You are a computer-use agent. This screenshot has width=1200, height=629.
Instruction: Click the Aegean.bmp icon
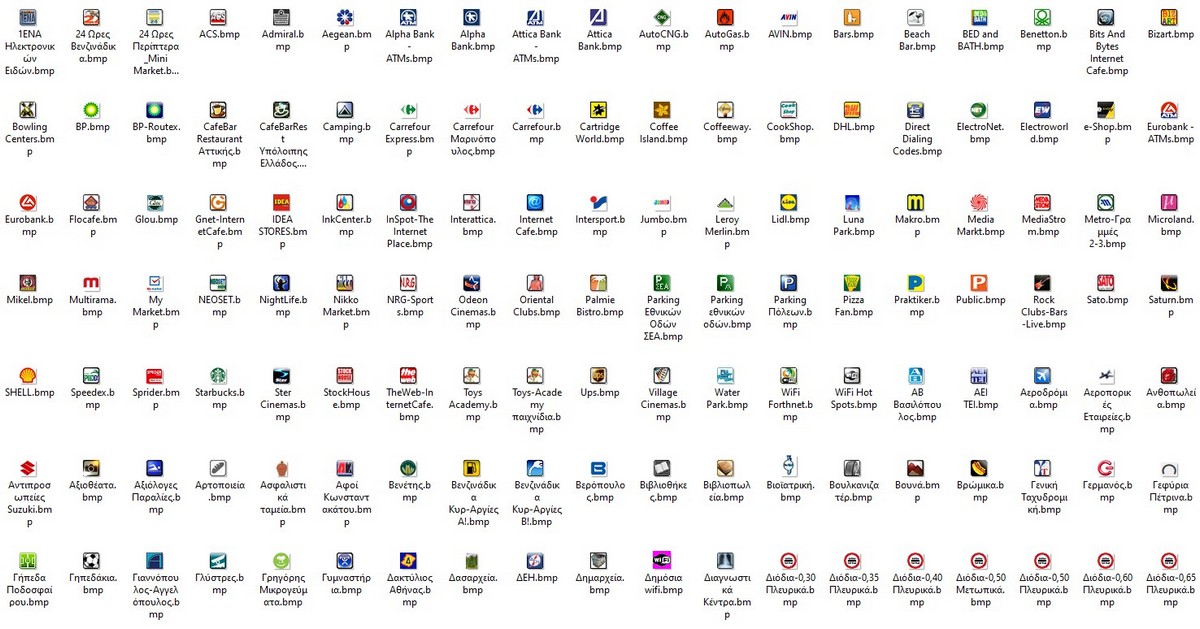tap(345, 17)
